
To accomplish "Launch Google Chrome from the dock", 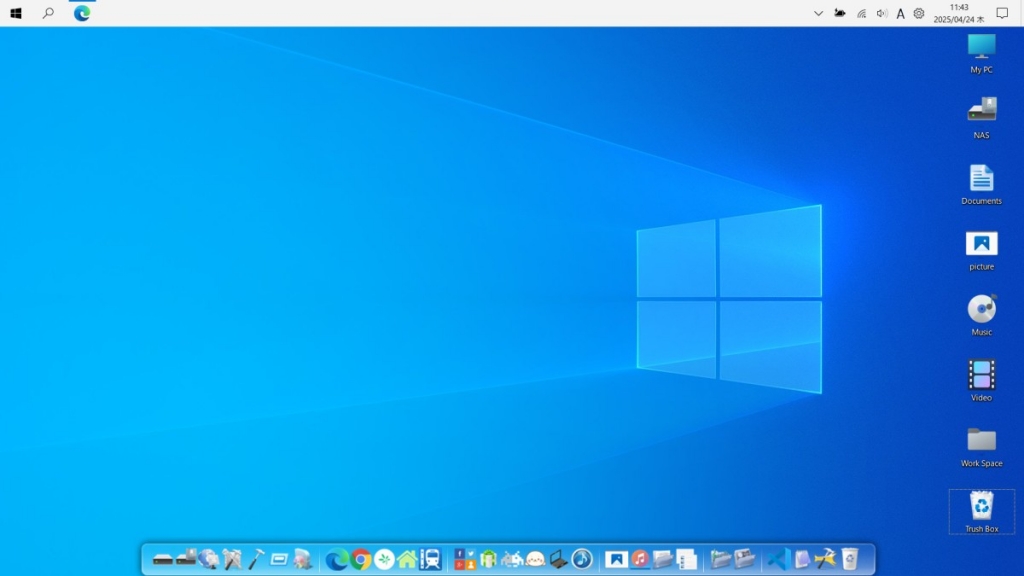I will [x=361, y=559].
